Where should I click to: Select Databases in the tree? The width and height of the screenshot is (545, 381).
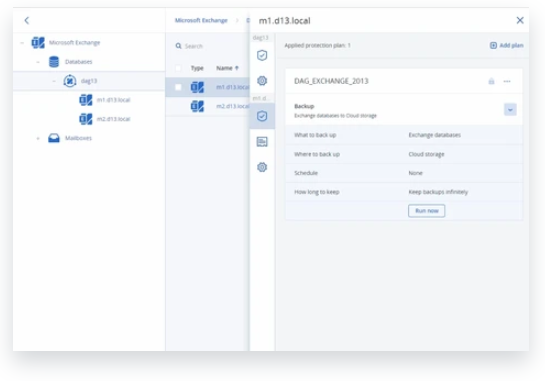click(x=79, y=62)
